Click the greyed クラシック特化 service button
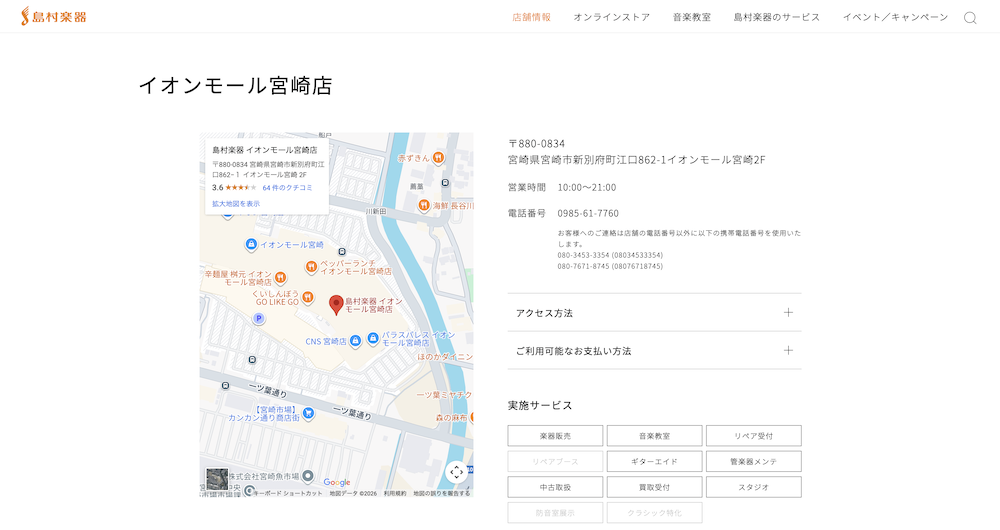1000x530 pixels. coord(654,513)
